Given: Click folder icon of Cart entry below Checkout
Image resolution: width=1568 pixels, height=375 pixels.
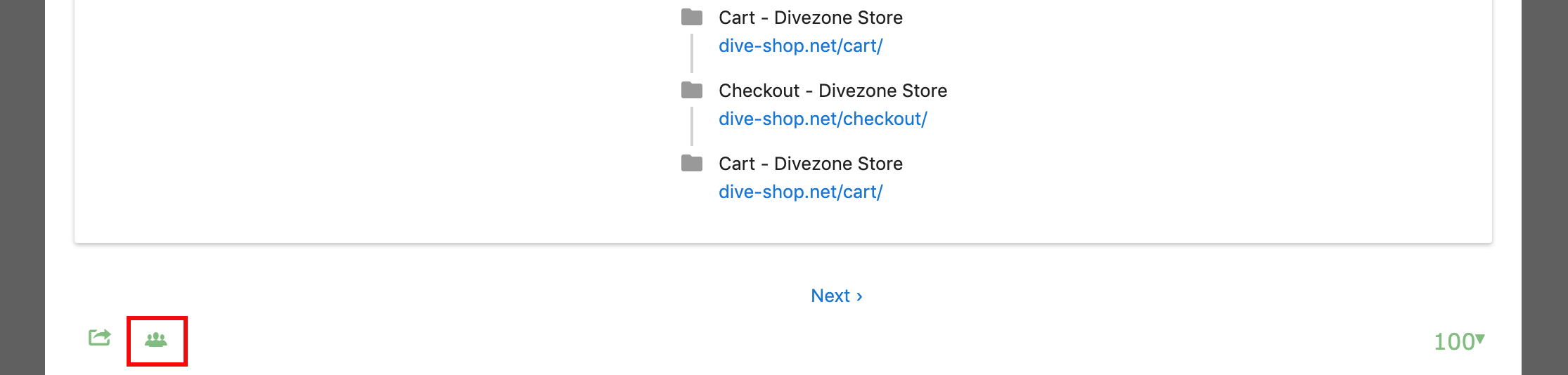Looking at the screenshot, I should [692, 164].
